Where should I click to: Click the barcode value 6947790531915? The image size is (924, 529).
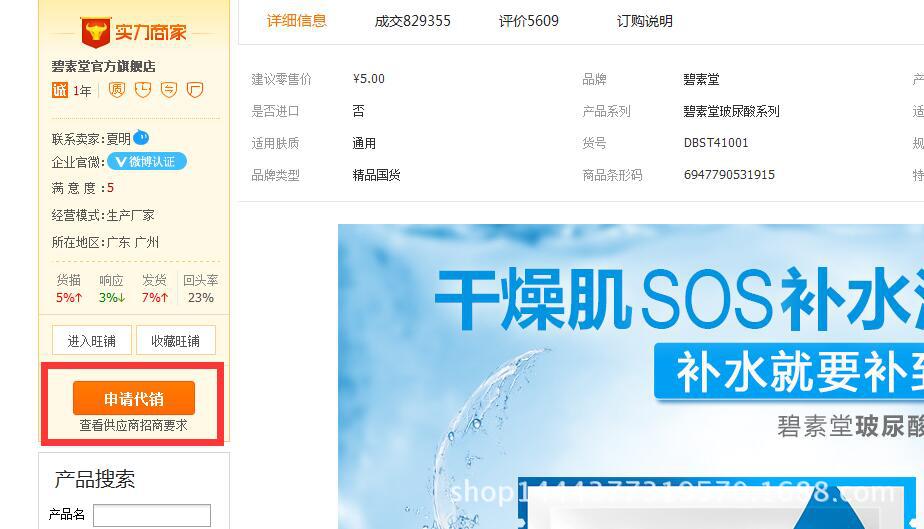coord(729,175)
